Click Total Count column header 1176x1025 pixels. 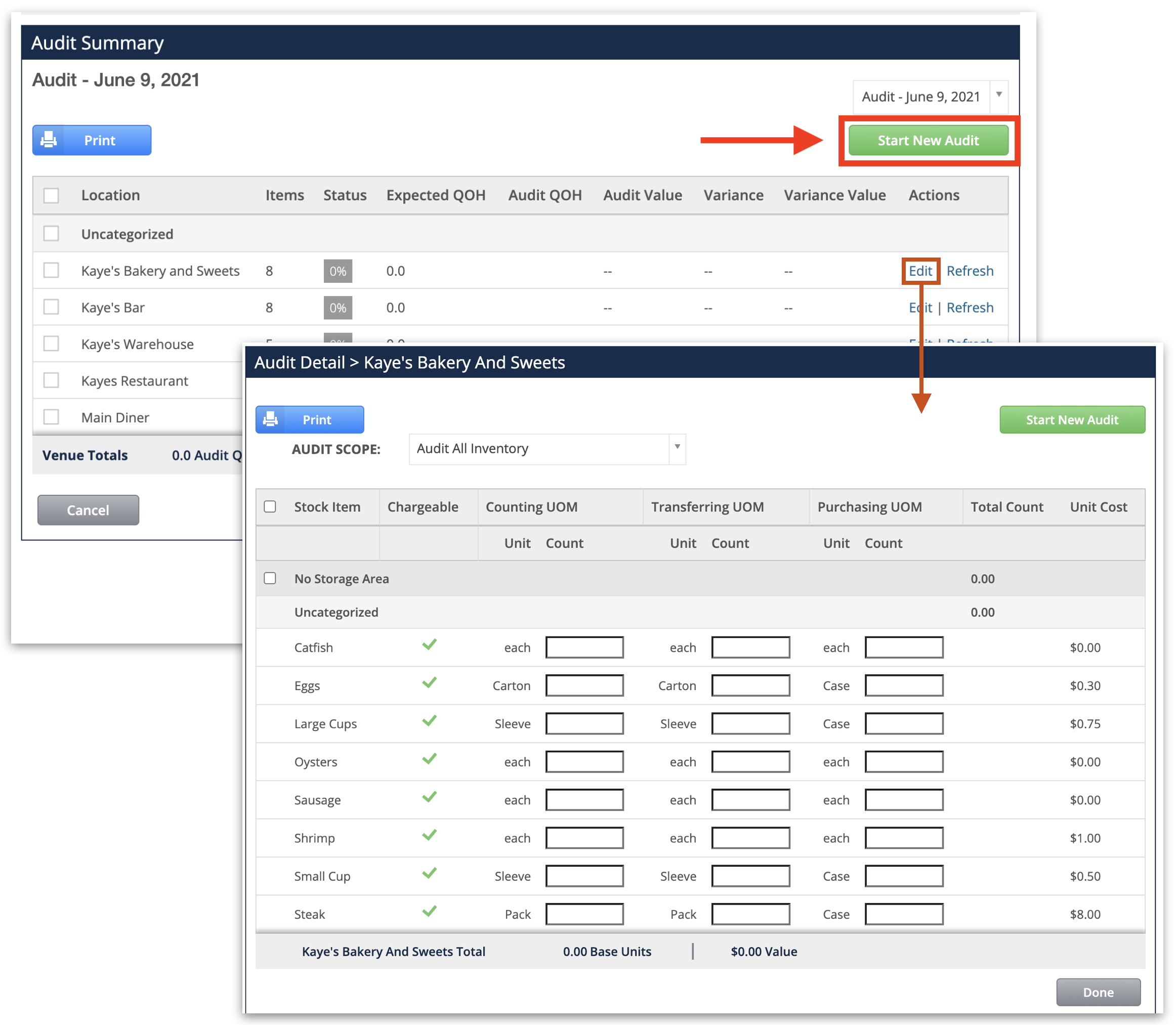[x=1006, y=507]
